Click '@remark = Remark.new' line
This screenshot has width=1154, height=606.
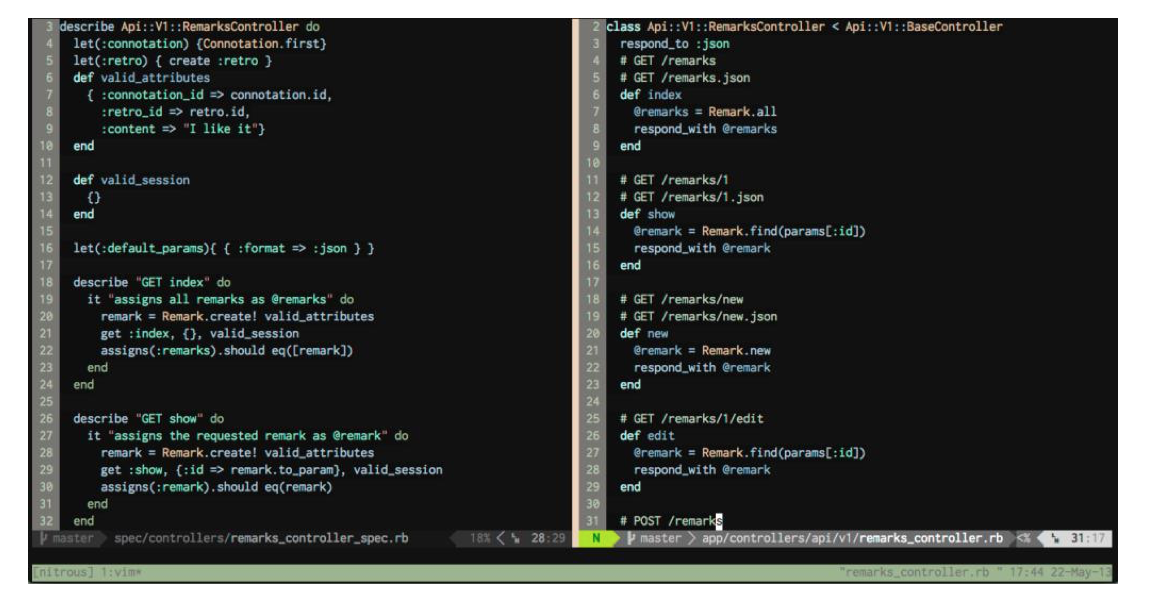[702, 350]
